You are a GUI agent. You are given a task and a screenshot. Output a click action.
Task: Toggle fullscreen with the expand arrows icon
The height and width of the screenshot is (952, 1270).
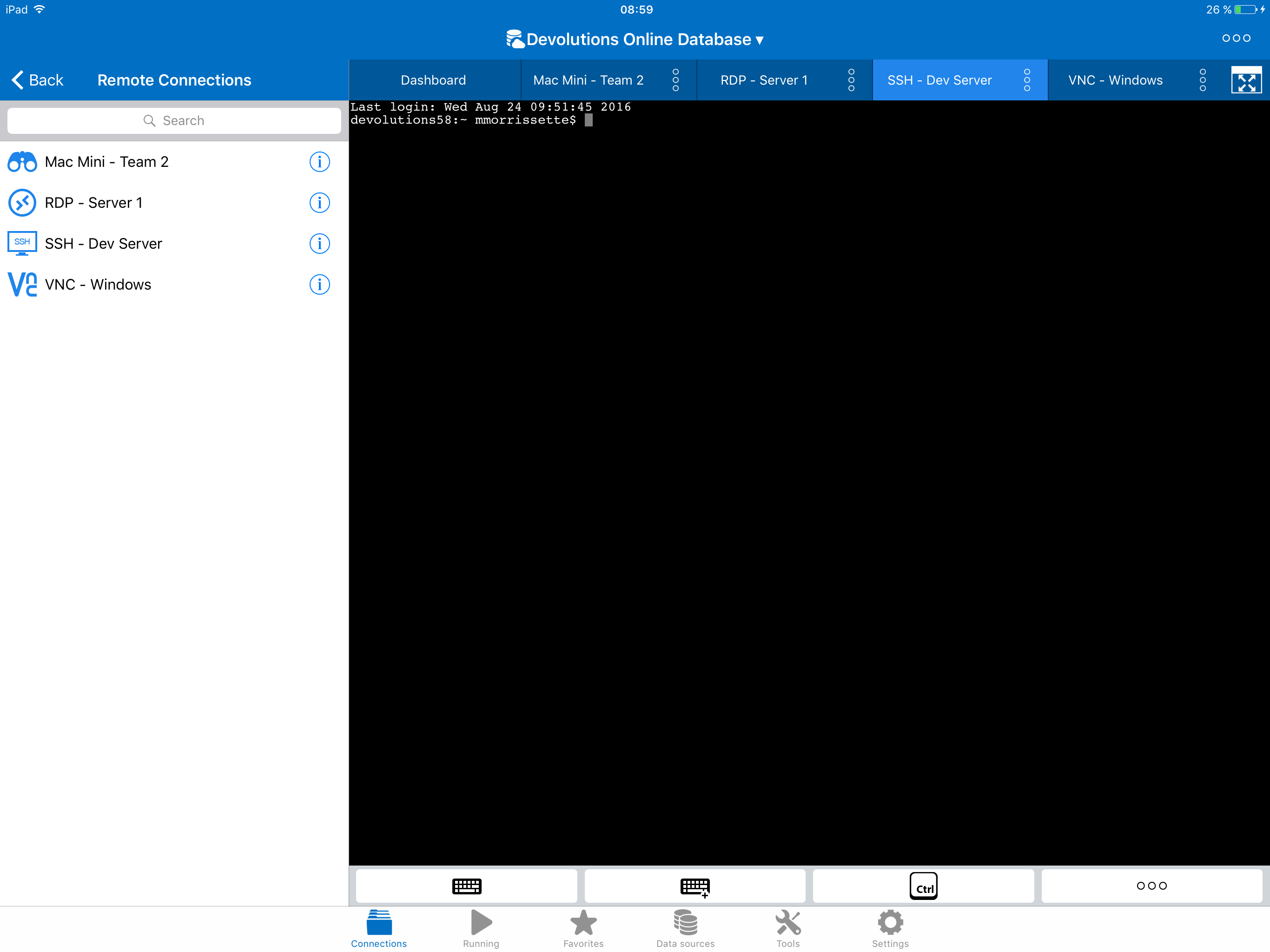[1245, 80]
